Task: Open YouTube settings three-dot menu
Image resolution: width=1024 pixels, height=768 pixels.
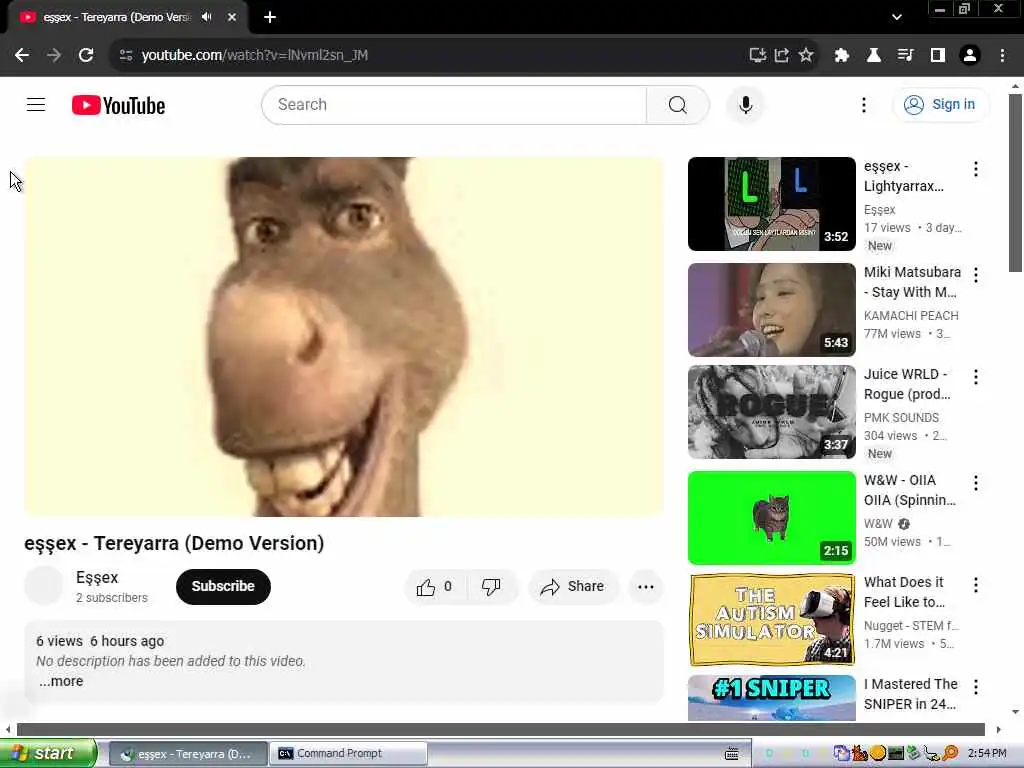Action: coord(863,104)
